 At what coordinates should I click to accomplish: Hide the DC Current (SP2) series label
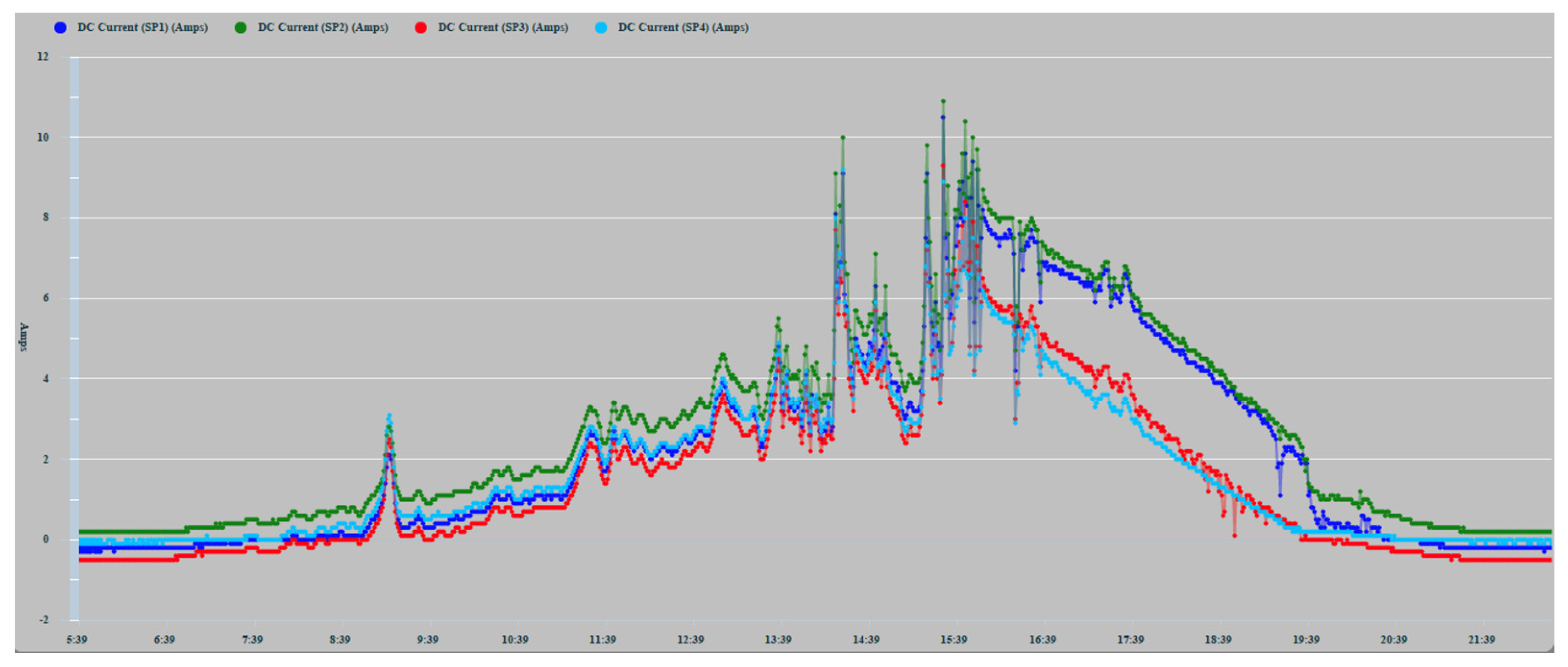323,27
